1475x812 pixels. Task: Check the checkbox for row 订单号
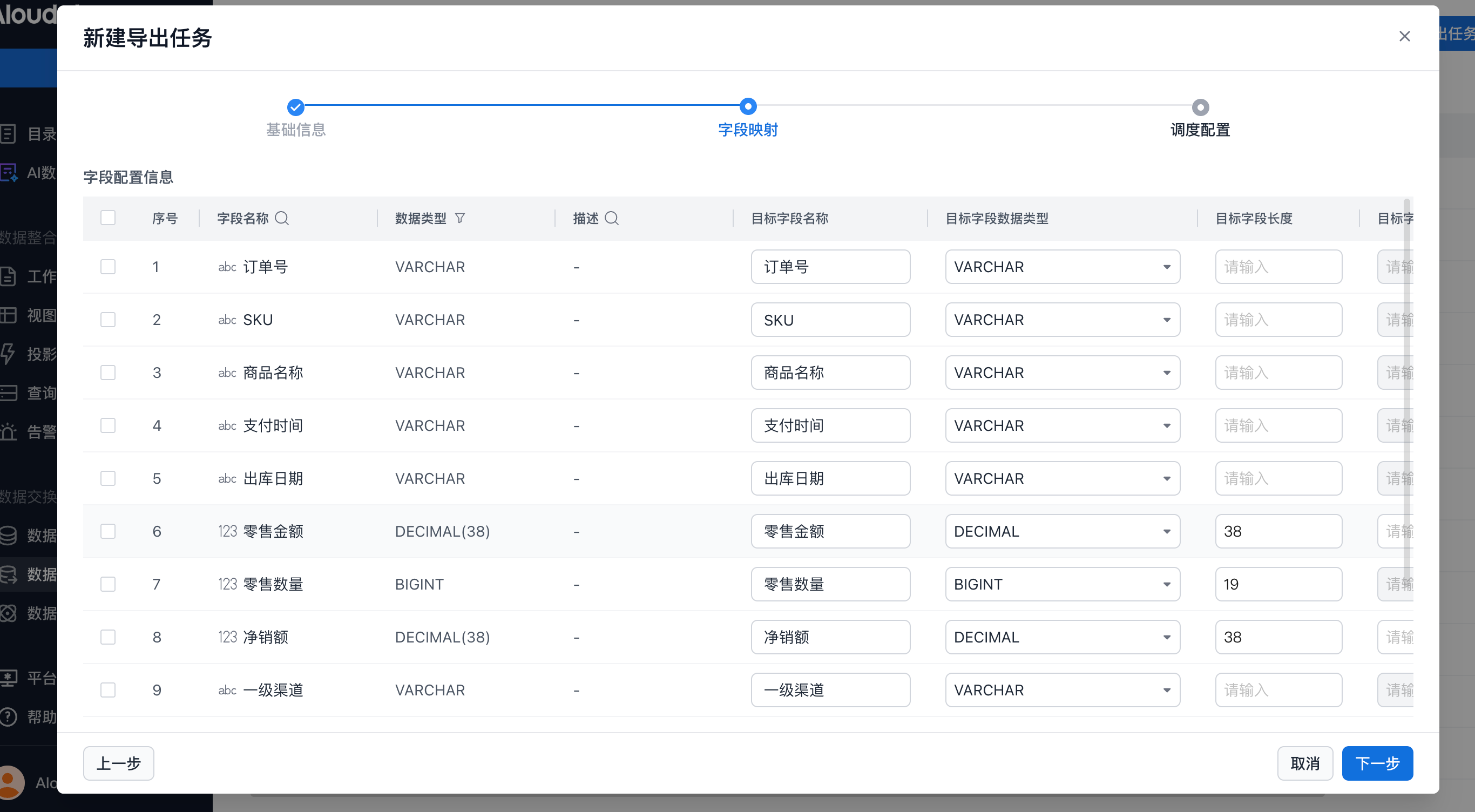(x=108, y=267)
